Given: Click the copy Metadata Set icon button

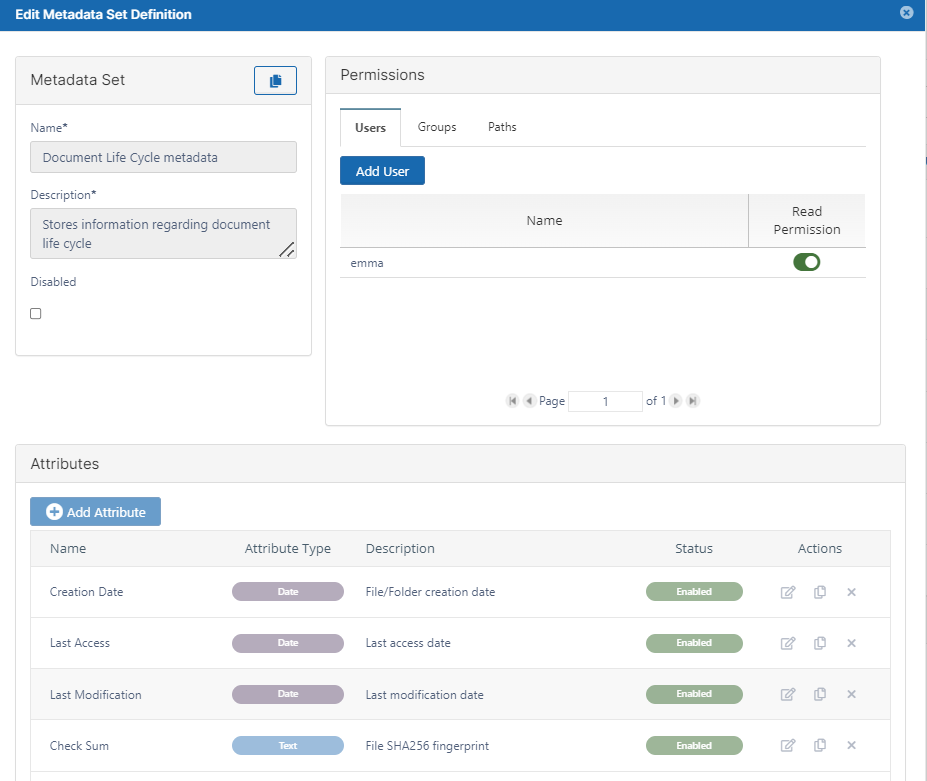Looking at the screenshot, I should pyautogui.click(x=275, y=80).
